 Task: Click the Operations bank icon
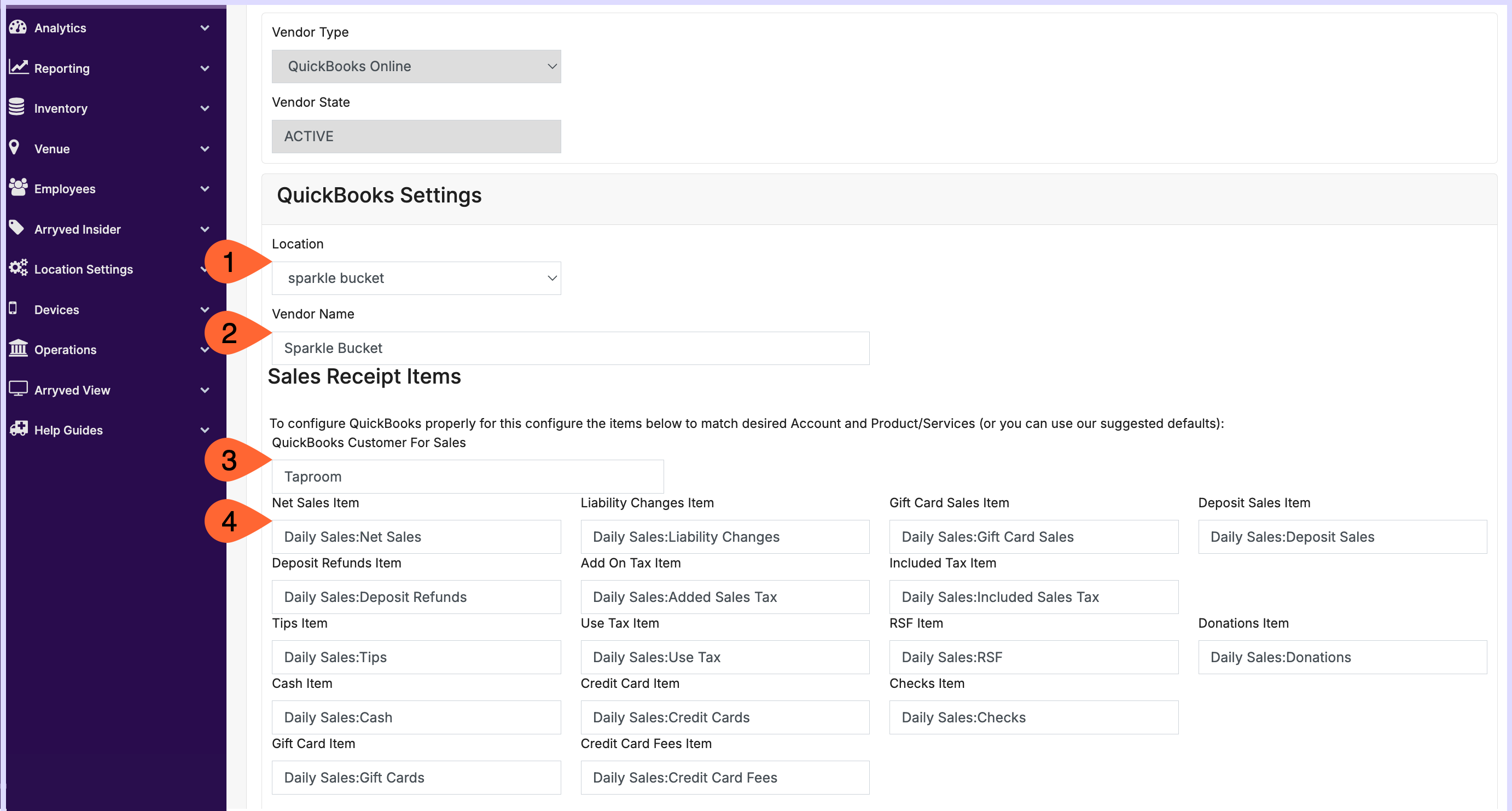tap(18, 348)
